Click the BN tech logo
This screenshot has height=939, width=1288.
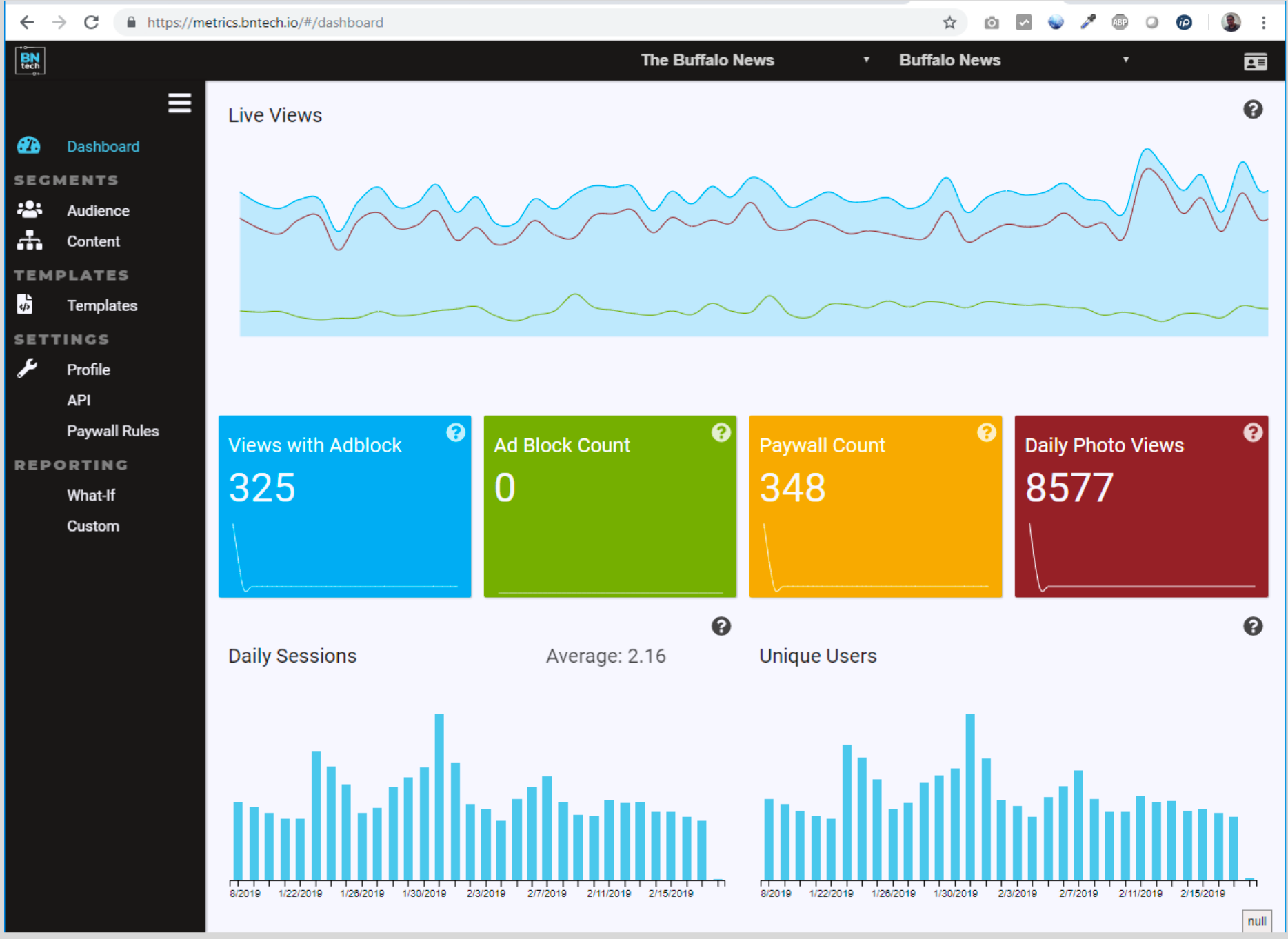pos(30,61)
